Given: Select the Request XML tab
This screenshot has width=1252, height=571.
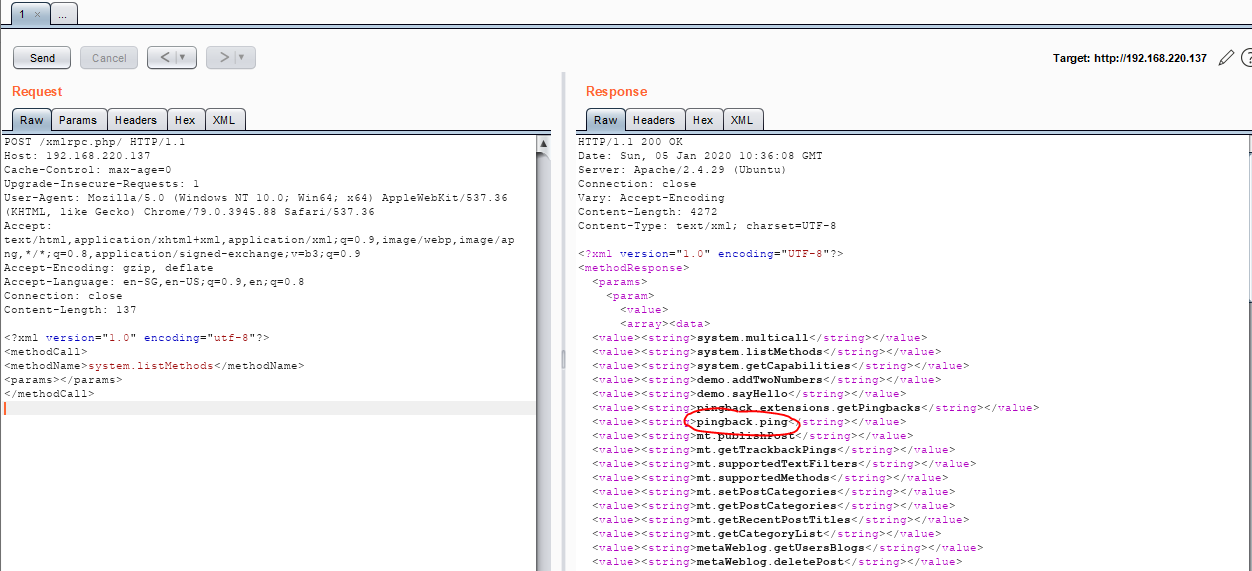Looking at the screenshot, I should [x=224, y=120].
